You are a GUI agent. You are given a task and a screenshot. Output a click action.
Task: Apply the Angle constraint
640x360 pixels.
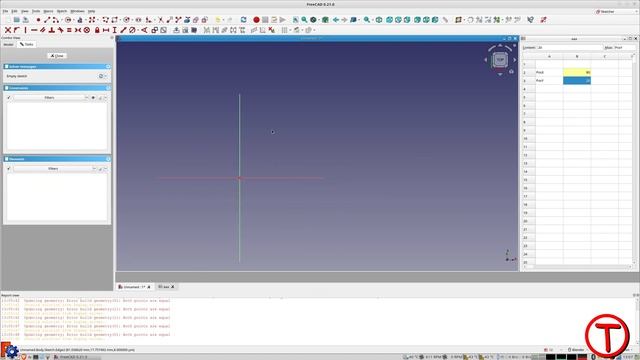(x=144, y=30)
